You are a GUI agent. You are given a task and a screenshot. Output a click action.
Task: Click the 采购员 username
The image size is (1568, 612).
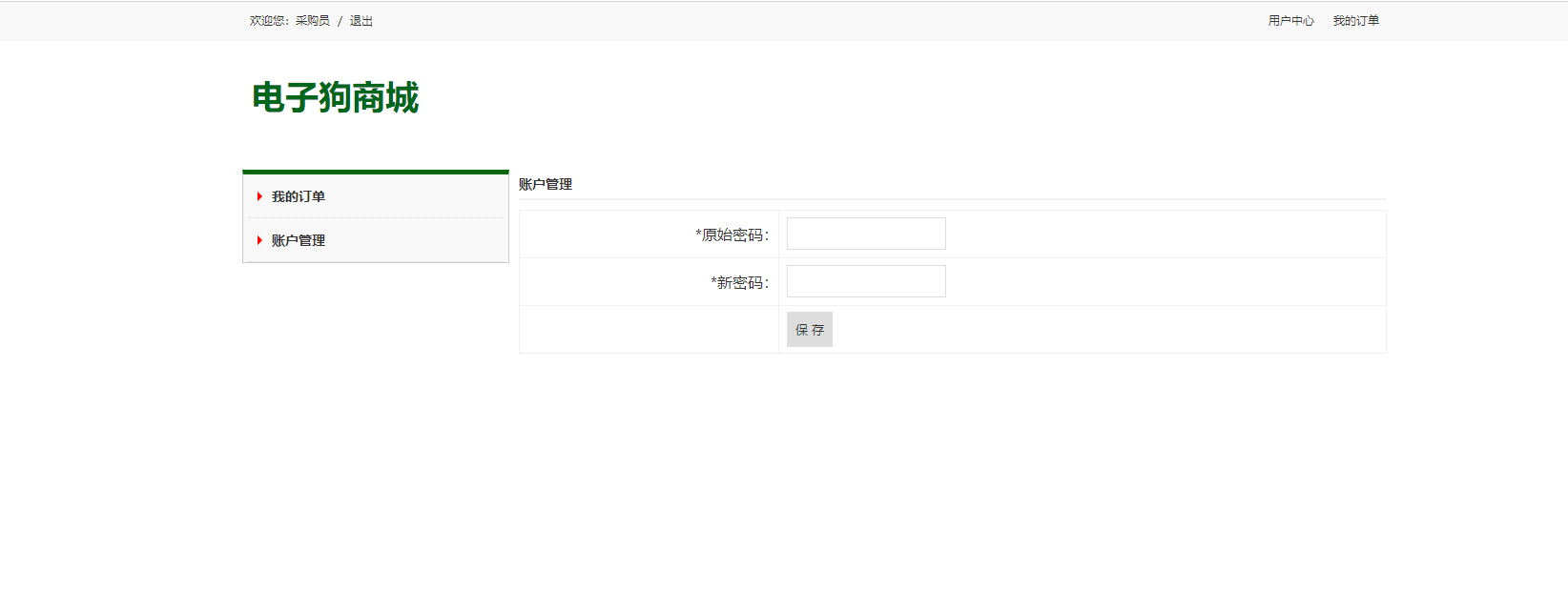coord(312,21)
